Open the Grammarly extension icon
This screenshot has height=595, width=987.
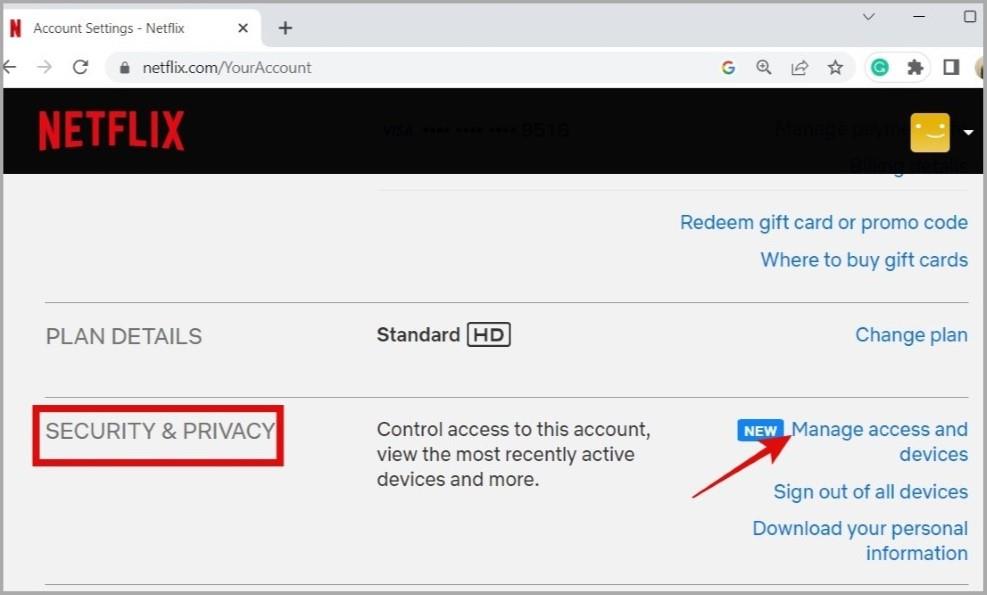(x=879, y=67)
